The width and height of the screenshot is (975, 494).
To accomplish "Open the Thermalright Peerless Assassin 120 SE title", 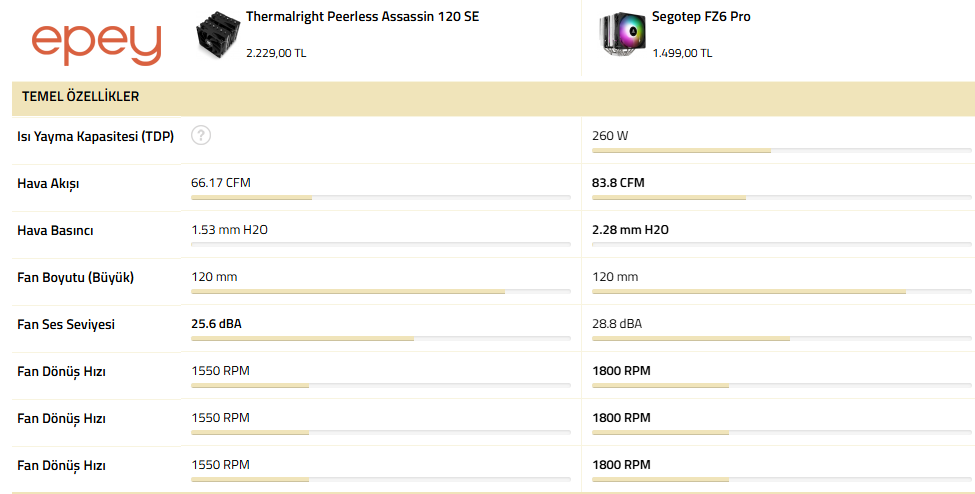I will tap(363, 17).
